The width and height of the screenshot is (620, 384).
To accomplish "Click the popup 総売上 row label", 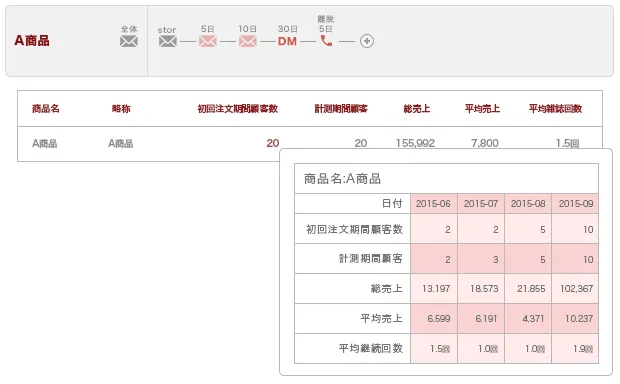I will 387,289.
